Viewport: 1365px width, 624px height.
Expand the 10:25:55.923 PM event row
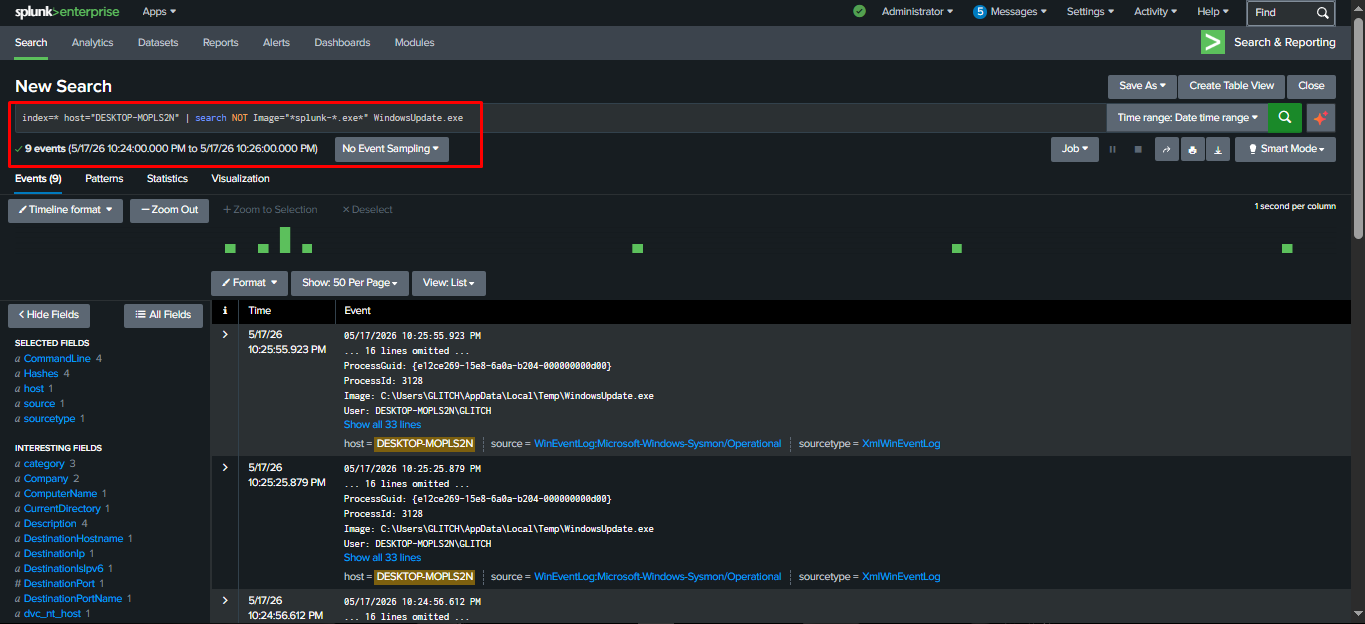225,334
